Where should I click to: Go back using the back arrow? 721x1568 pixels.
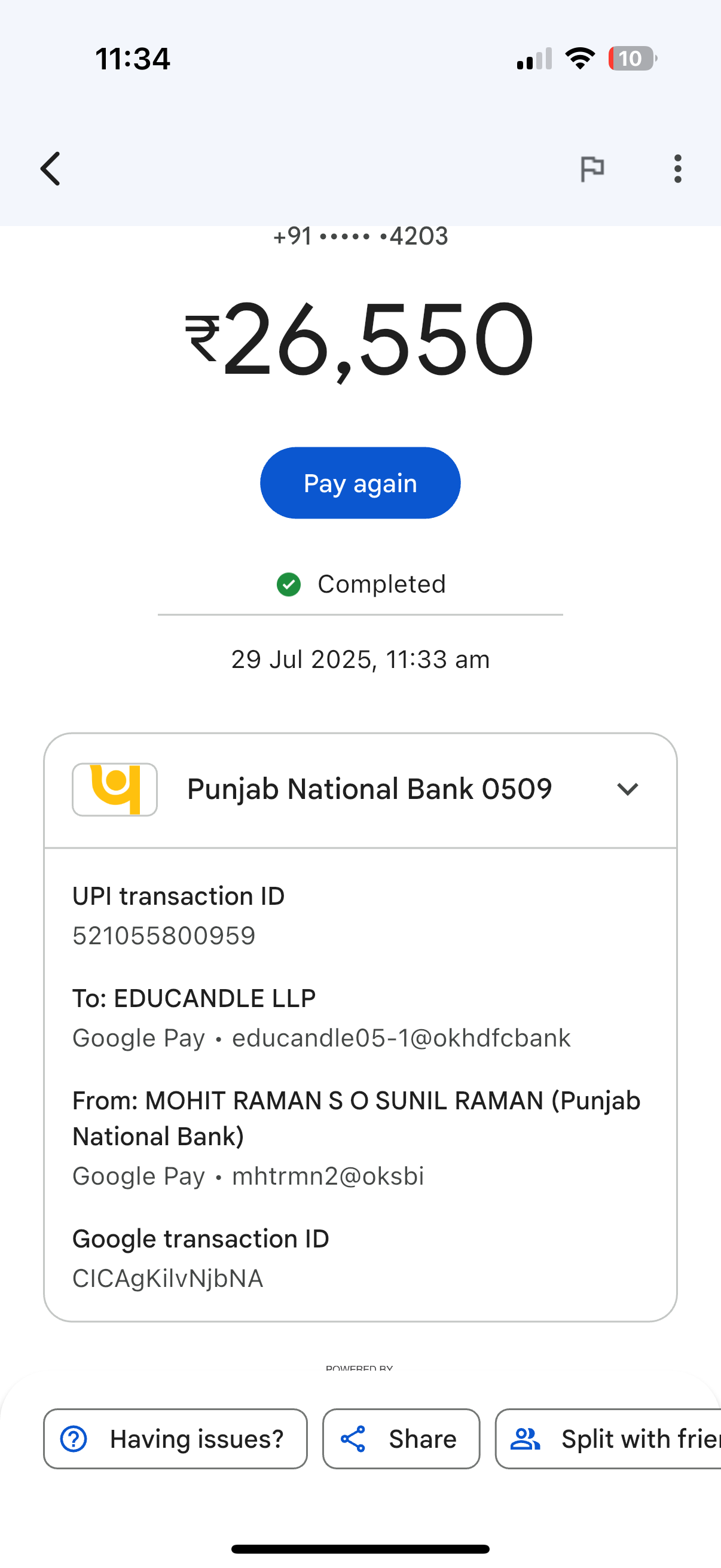coord(51,169)
